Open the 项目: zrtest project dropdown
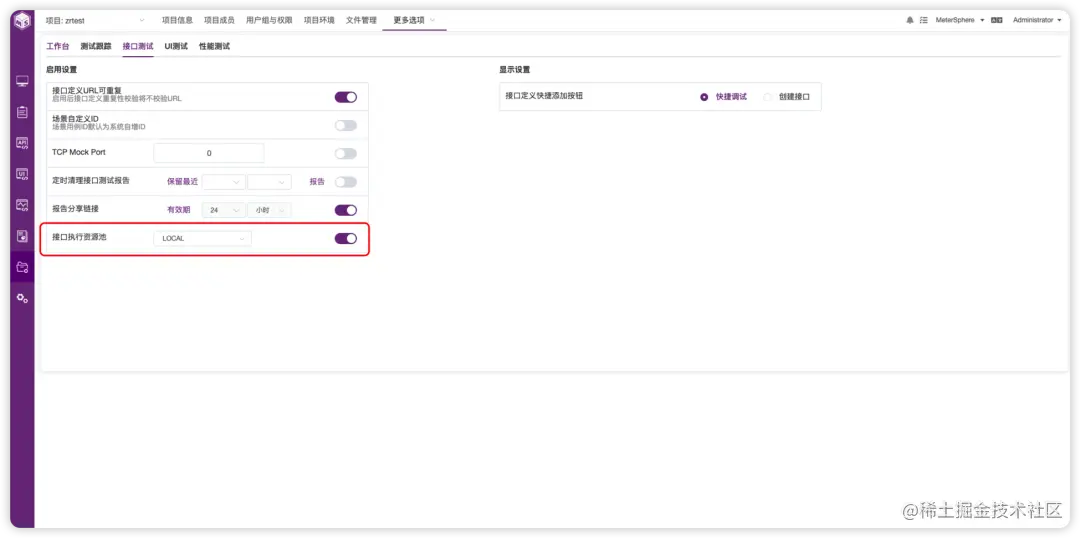Viewport: 1080px width, 538px height. click(96, 21)
